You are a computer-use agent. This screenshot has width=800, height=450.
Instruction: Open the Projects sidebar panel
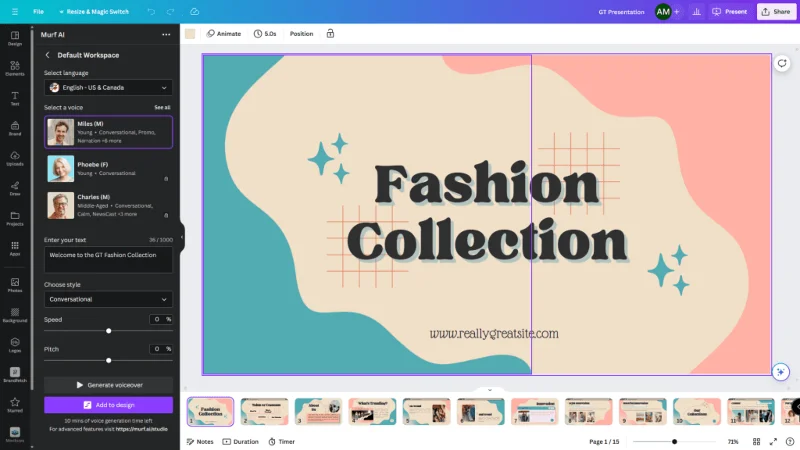pos(15,218)
